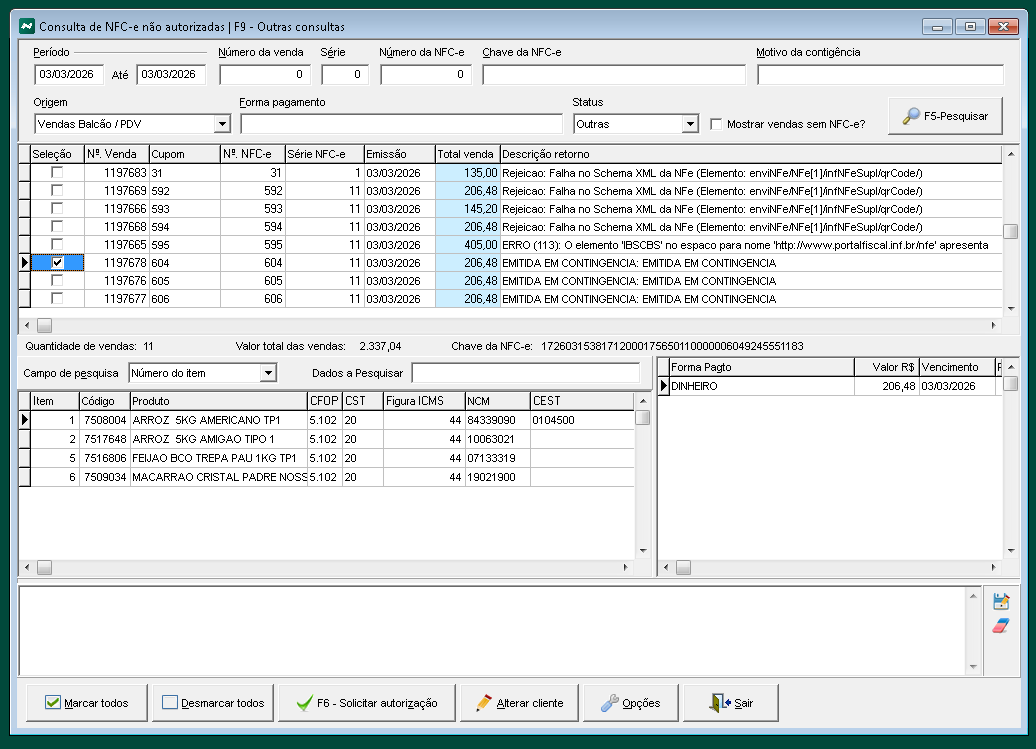1036x749 pixels.
Task: Click the Produto column header
Action: [x=218, y=401]
